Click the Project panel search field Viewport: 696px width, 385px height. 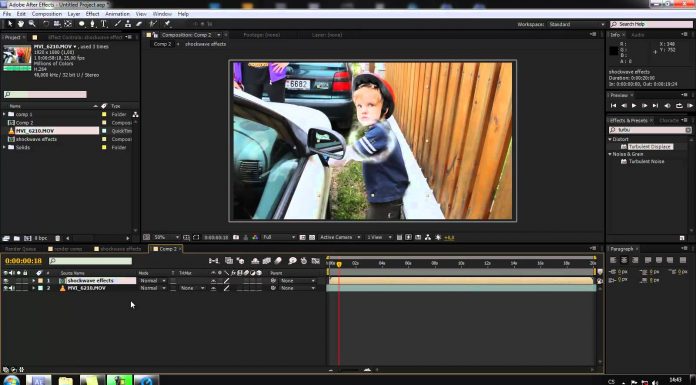45,95
